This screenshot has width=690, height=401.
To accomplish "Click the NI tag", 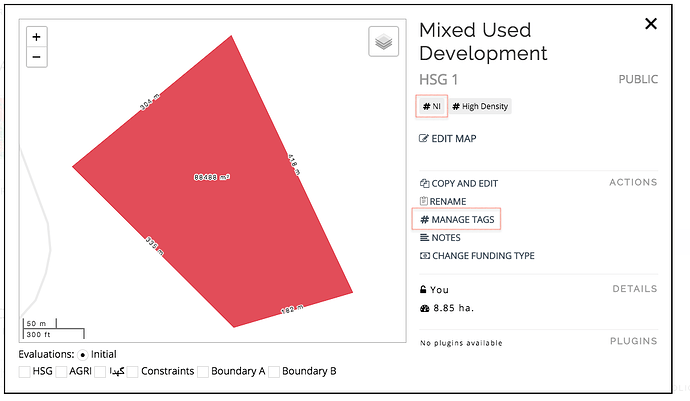I will (x=432, y=106).
